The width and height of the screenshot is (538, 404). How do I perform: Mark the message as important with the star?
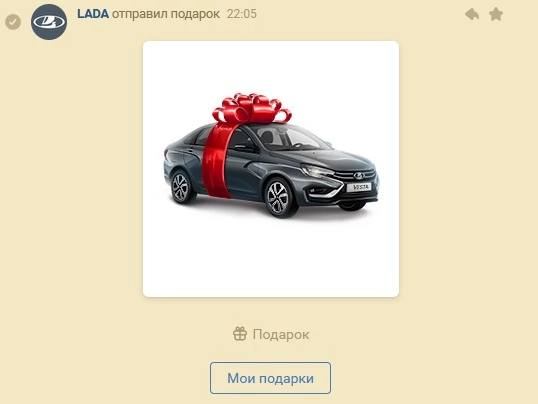[496, 14]
